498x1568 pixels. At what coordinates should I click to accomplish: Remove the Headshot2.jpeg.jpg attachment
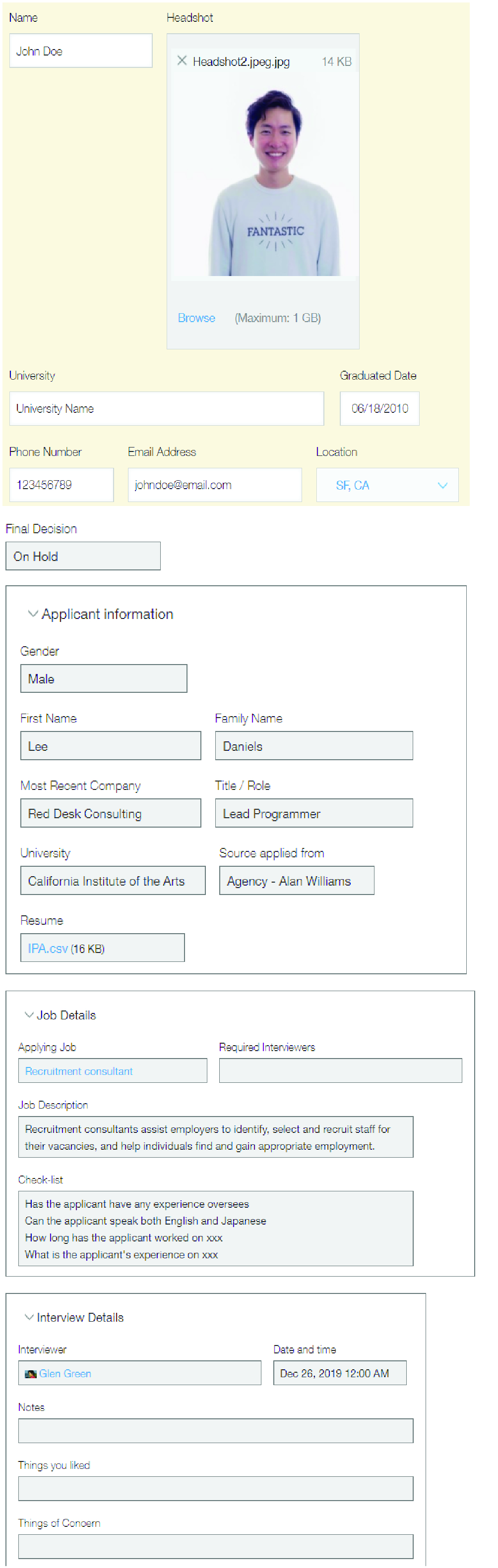tap(182, 60)
